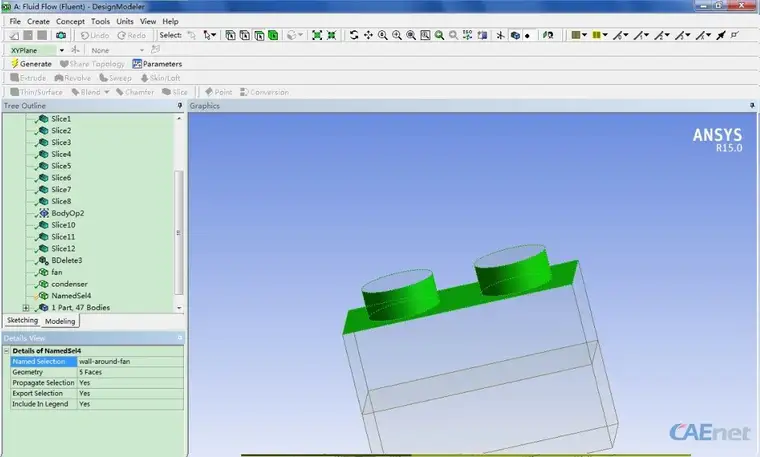Image resolution: width=760 pixels, height=457 pixels.
Task: Click the image capture camera icon
Action: coord(61,35)
